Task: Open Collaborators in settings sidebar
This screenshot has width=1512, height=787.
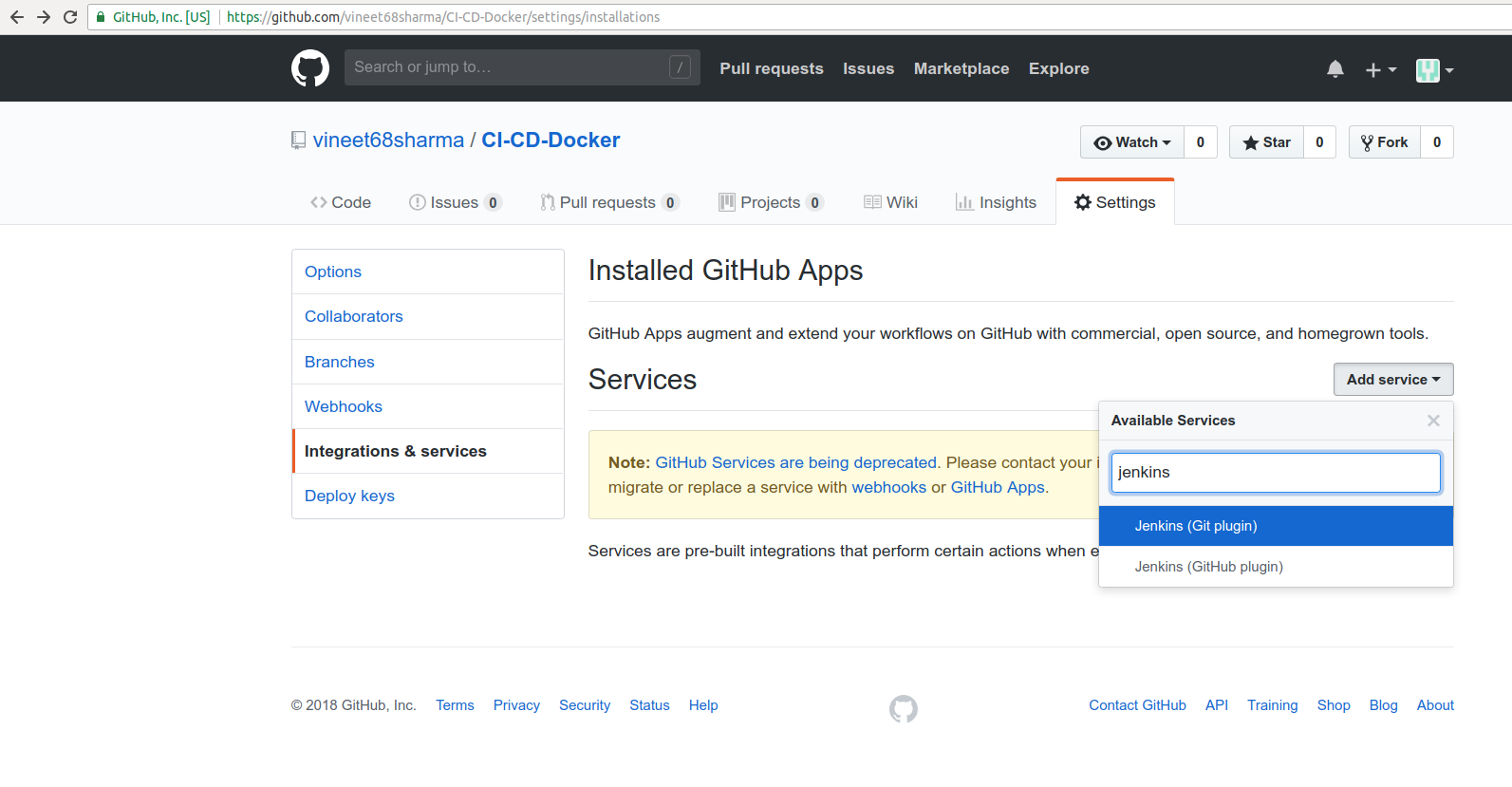Action: [x=428, y=316]
